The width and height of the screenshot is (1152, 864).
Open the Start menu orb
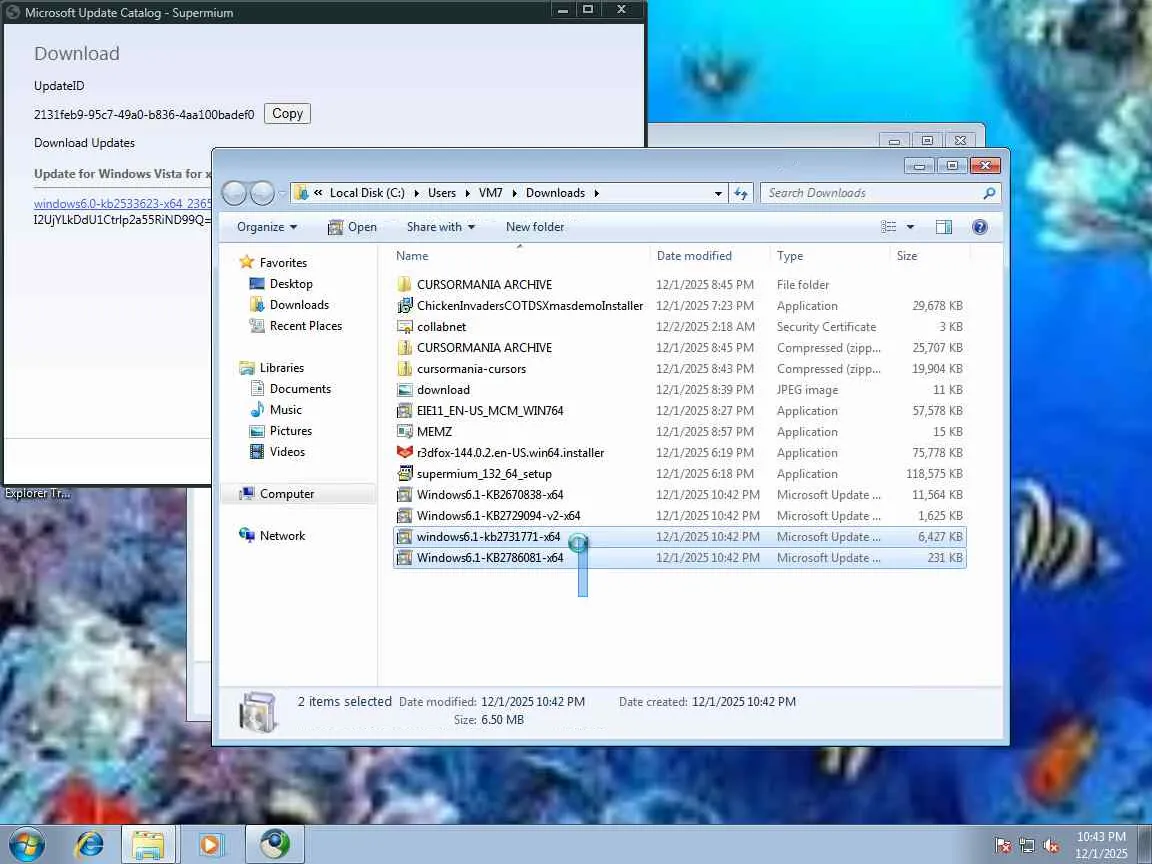[26, 845]
